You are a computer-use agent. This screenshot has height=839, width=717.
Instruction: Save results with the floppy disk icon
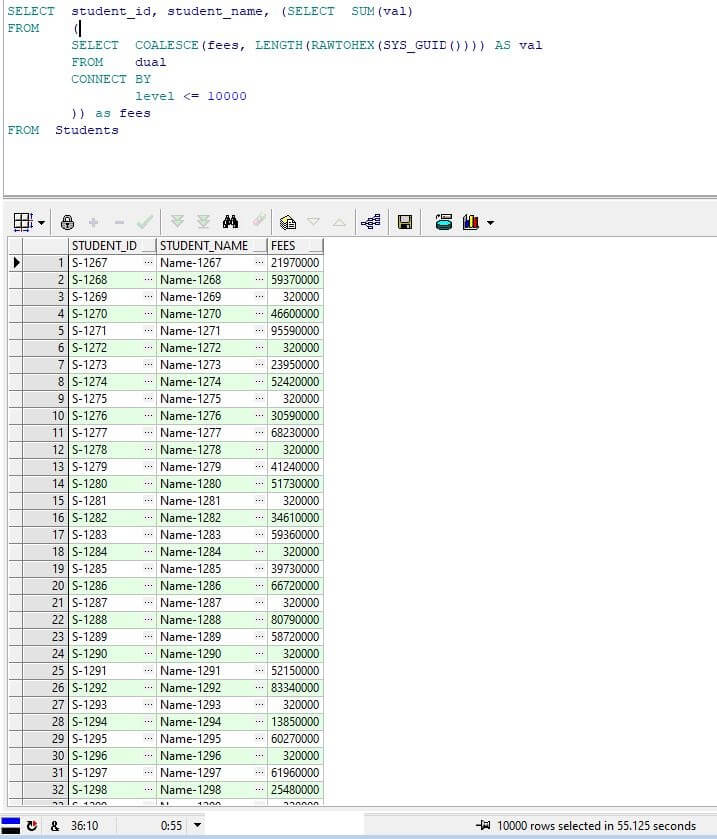point(405,222)
